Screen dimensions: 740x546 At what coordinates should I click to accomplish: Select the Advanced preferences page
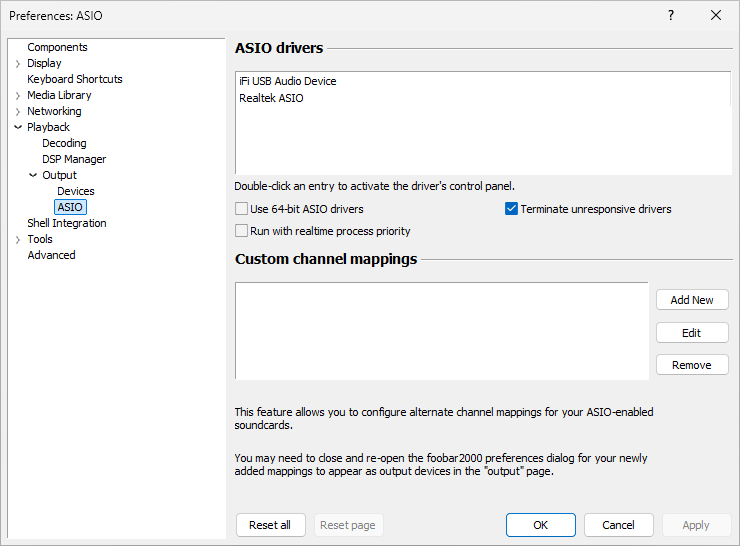click(51, 255)
